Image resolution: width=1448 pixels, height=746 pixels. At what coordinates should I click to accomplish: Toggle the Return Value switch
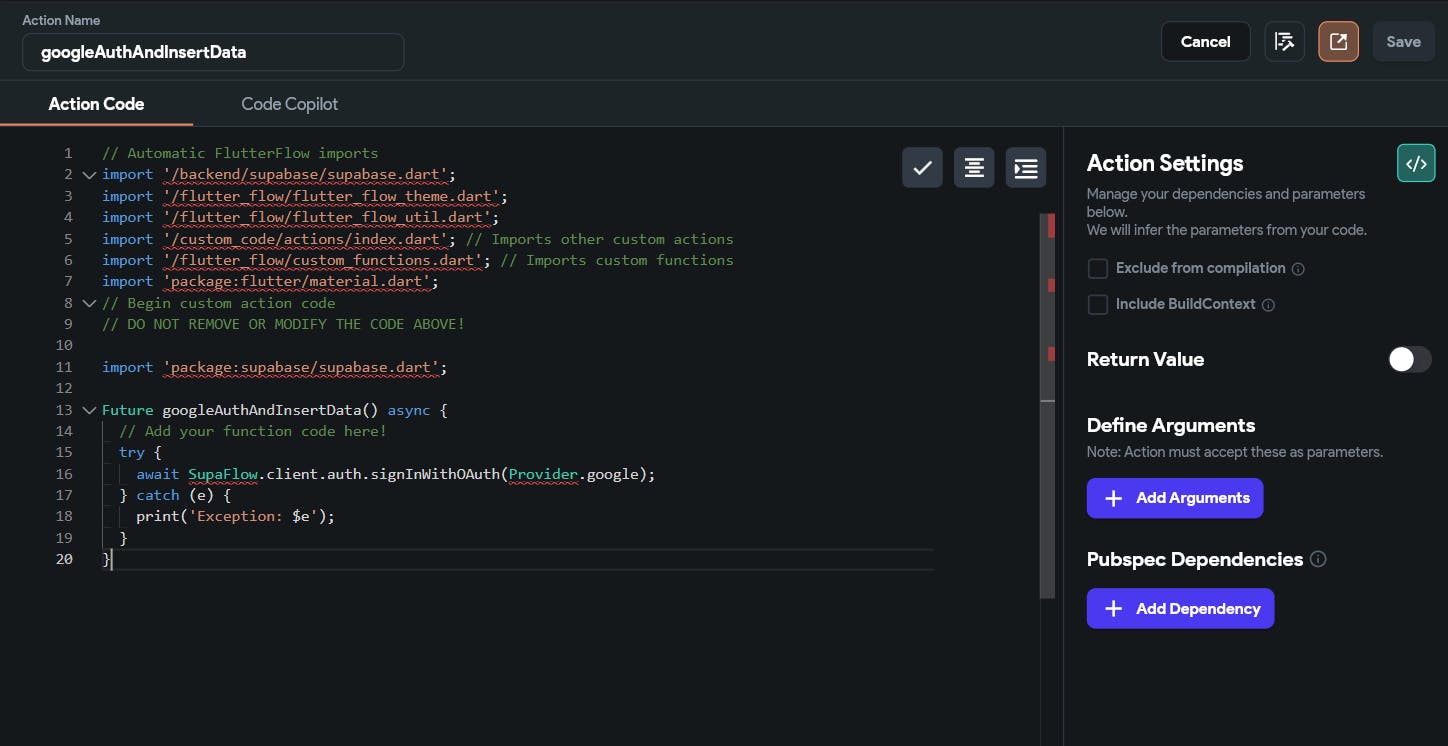pos(1409,359)
